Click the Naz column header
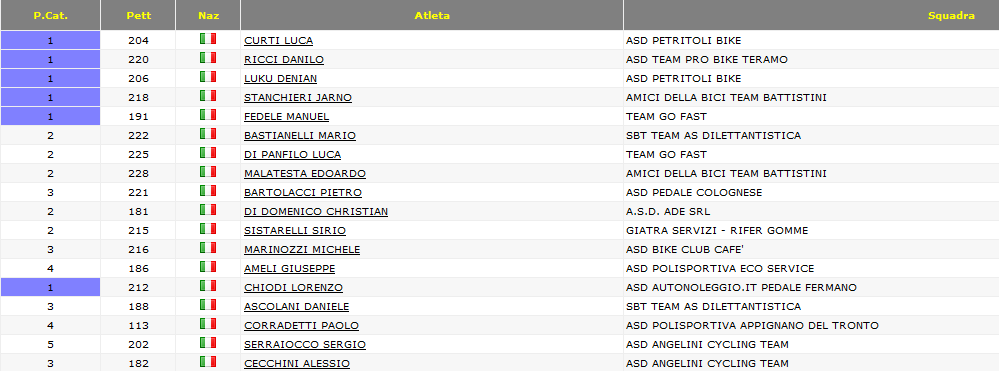999x371 pixels. [x=208, y=15]
